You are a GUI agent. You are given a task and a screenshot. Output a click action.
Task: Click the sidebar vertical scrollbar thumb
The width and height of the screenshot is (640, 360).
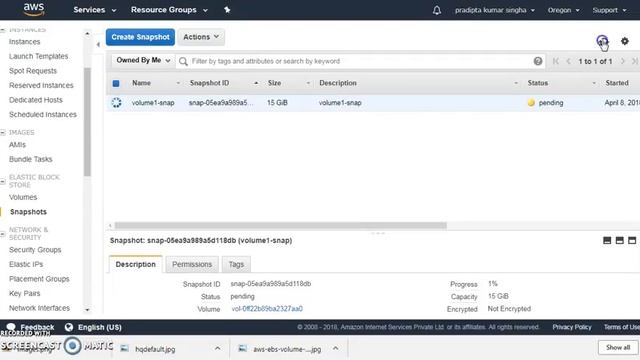click(87, 122)
